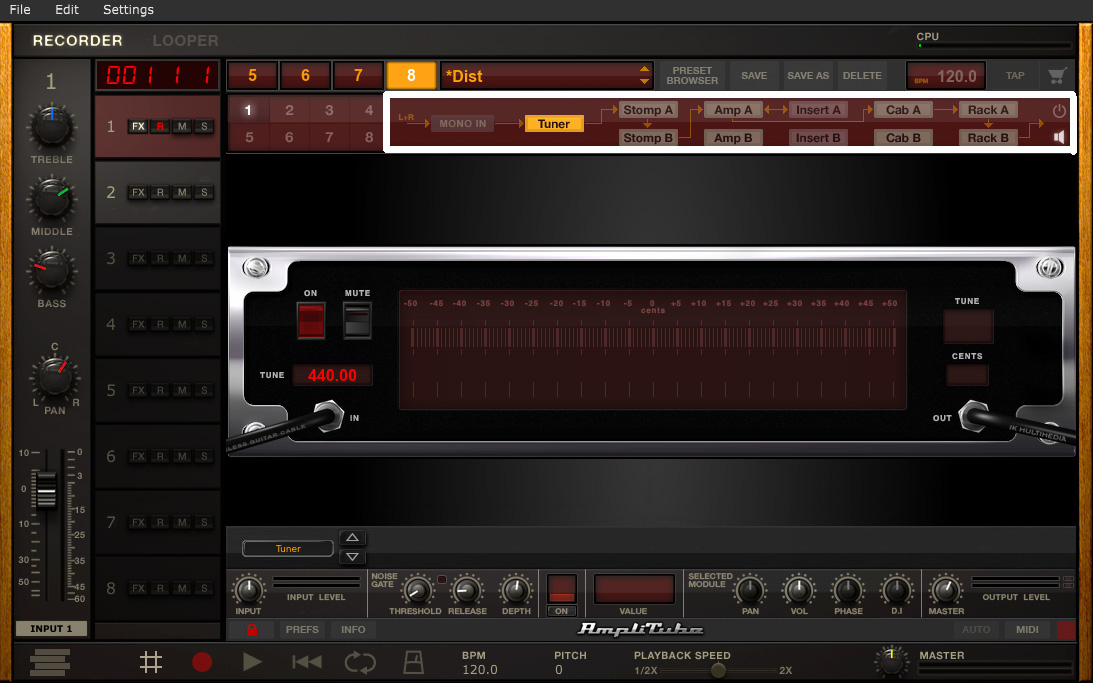Image resolution: width=1093 pixels, height=683 pixels.
Task: Open the mixer lines icon at bottom left
Action: tap(50, 662)
